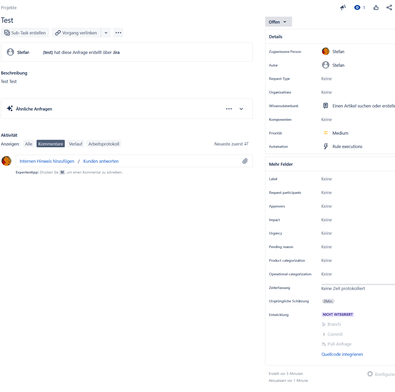
Task: Click the Mehr Felder section header
Action: pyautogui.click(x=281, y=164)
